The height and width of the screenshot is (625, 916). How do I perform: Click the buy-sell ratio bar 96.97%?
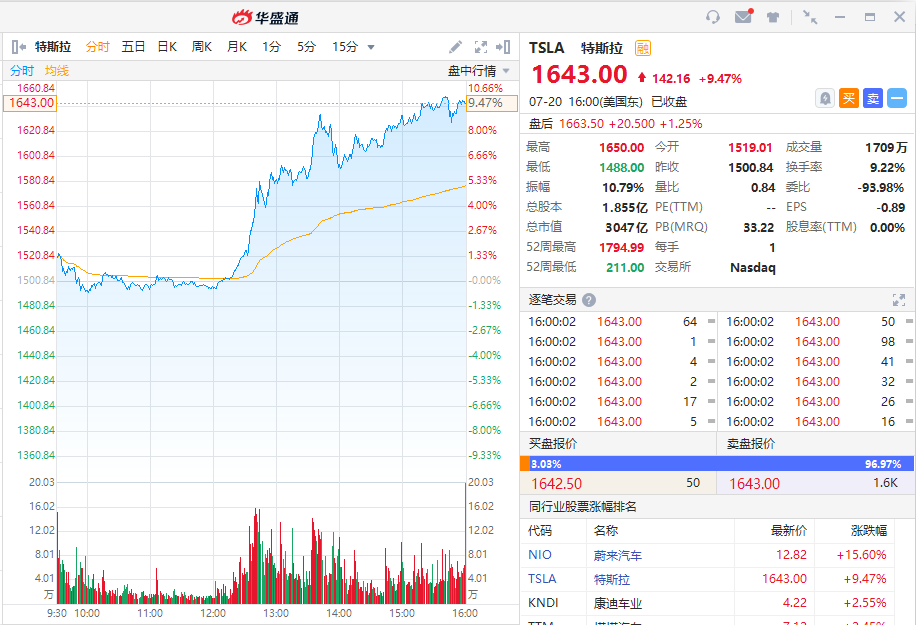(x=722, y=464)
